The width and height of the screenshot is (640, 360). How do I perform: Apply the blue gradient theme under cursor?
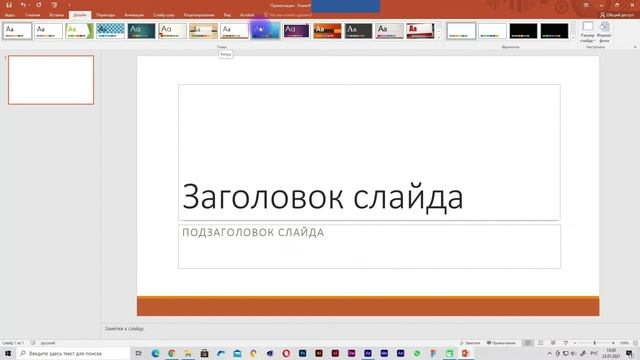265,31
